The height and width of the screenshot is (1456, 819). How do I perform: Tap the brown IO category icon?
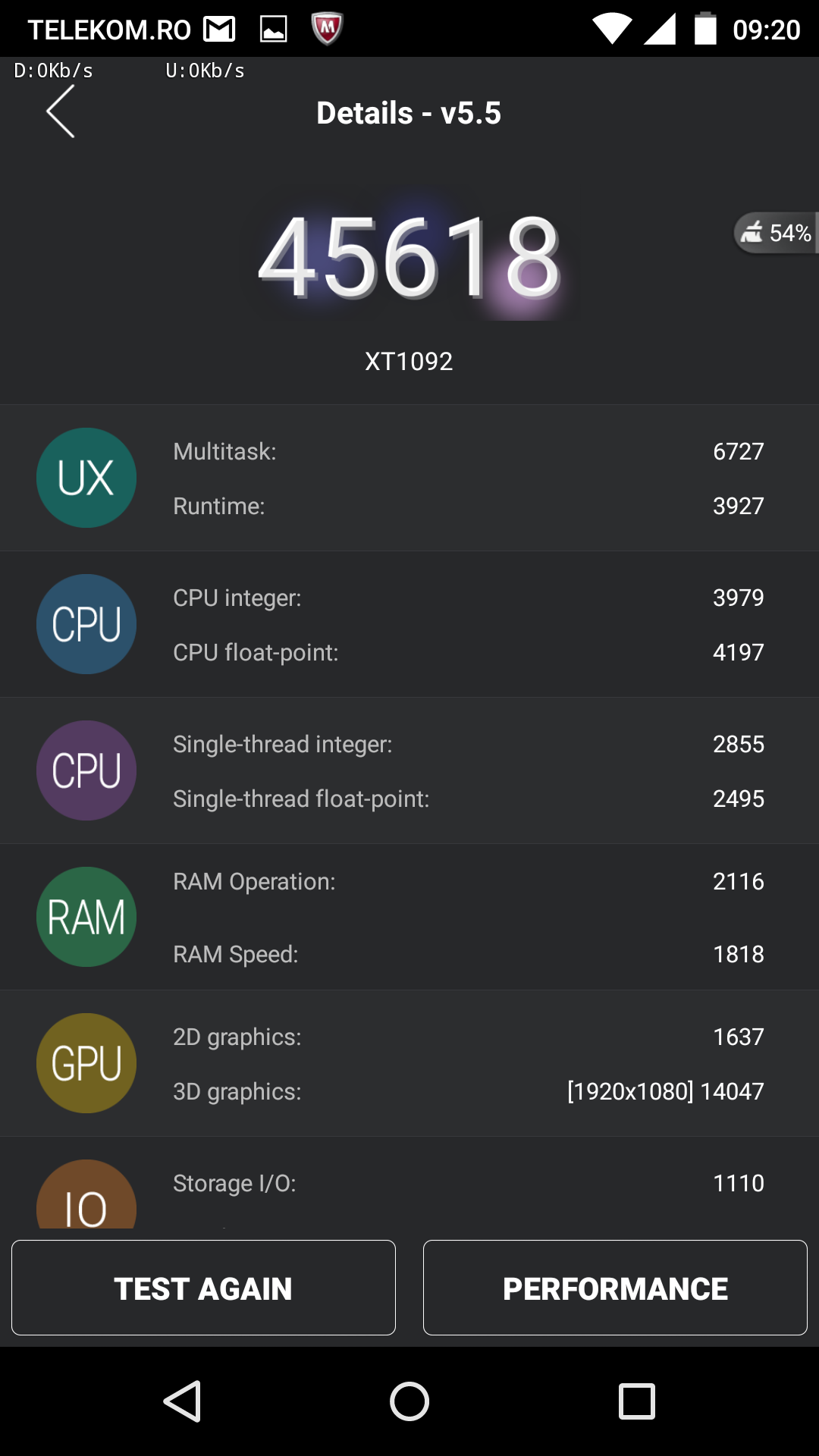[x=86, y=1198]
